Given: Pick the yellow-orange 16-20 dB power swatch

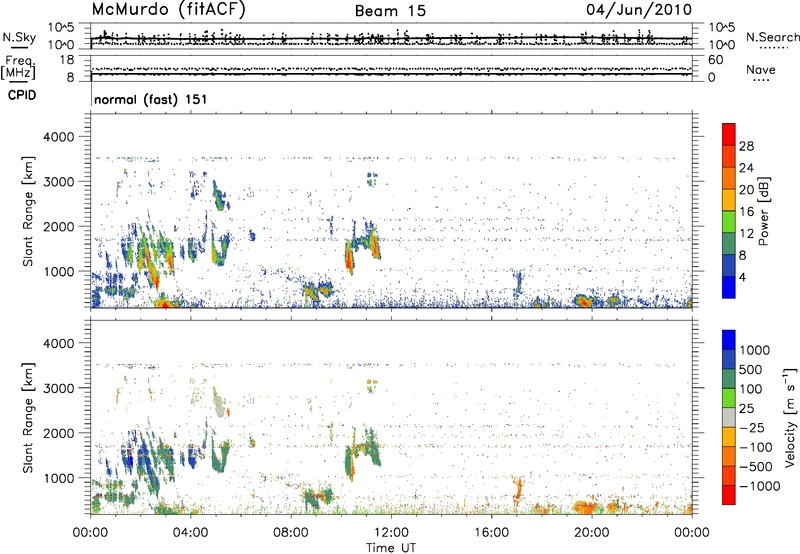Looking at the screenshot, I should [729, 200].
